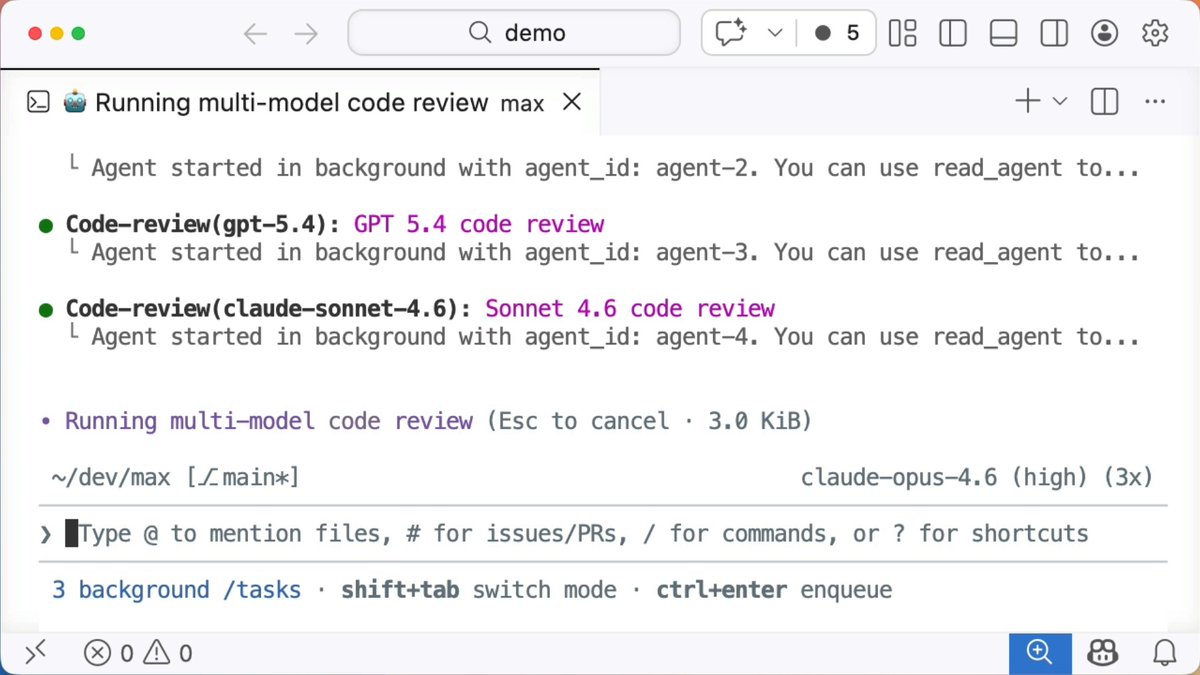
Task: Click the green dot beside Code-review(claude-sonnet-4.6)
Action: tap(46, 310)
